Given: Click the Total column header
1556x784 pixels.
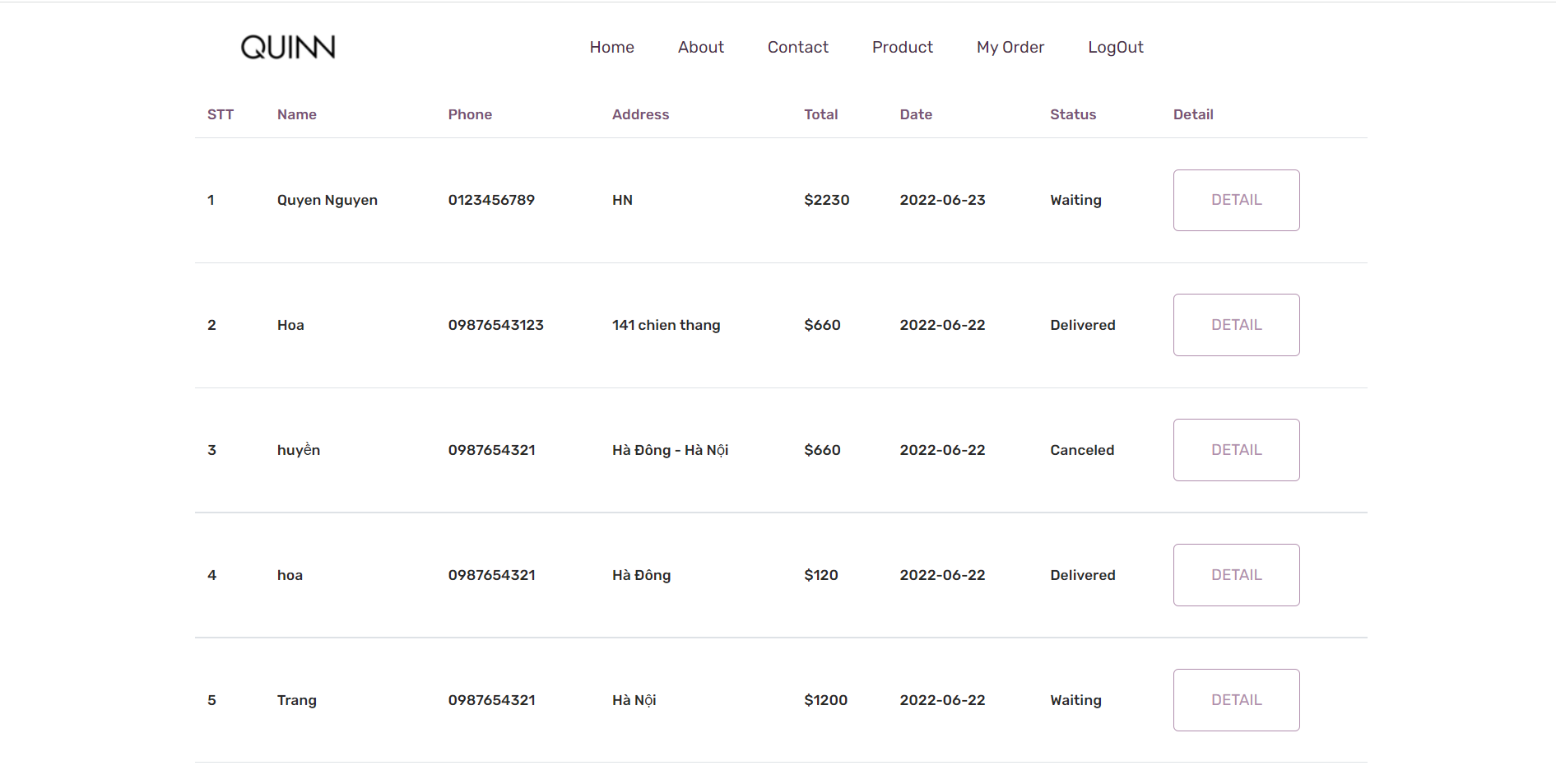Looking at the screenshot, I should click(820, 114).
